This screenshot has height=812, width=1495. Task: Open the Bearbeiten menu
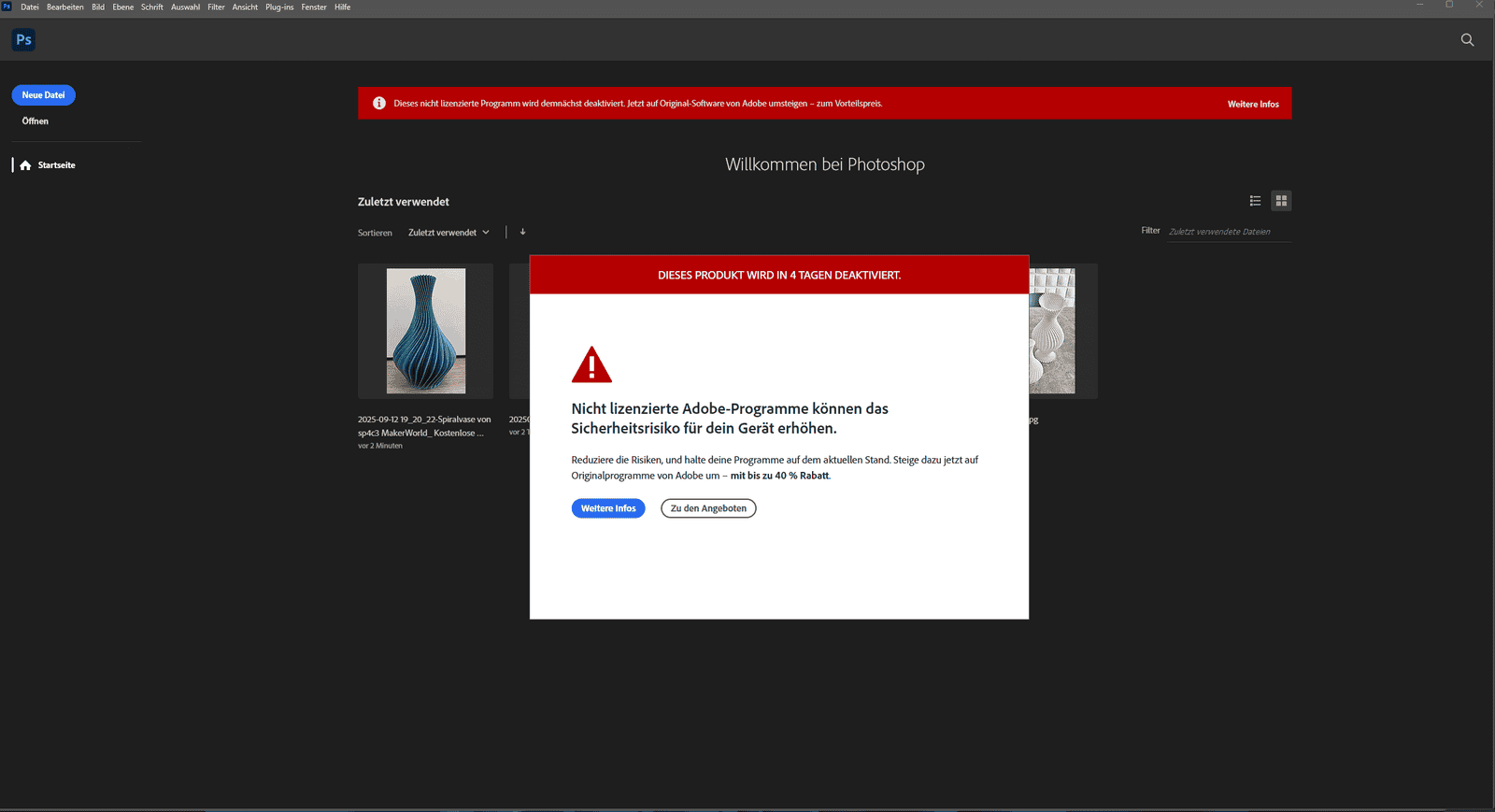coord(65,7)
